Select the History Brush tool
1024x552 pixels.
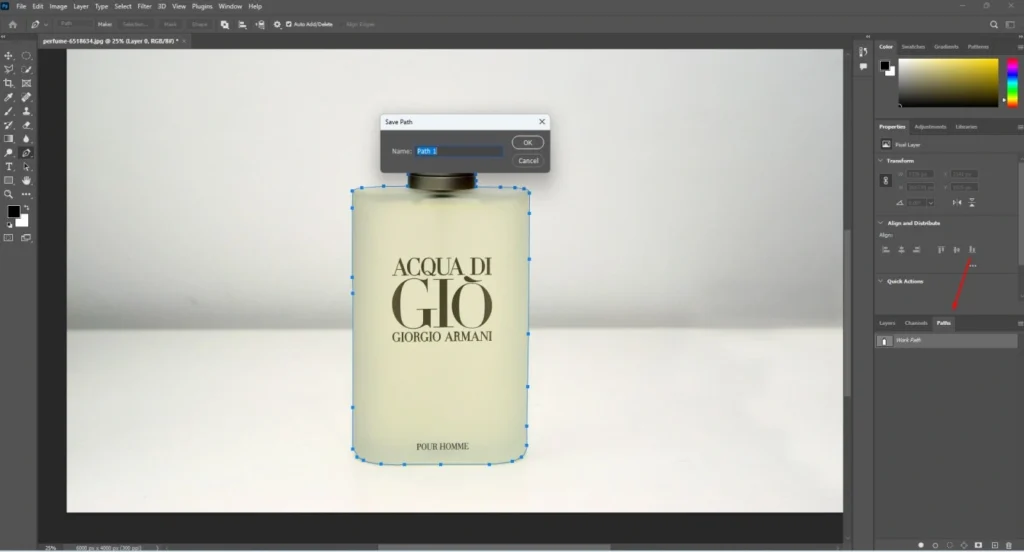8,125
